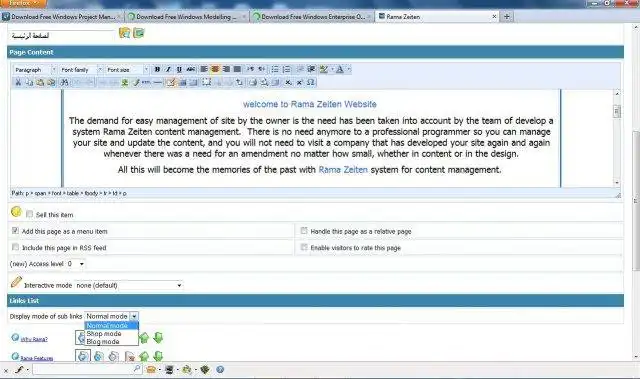Switch to 'Download Free Windows Enterprise' tab
Screen dimensions: 640x379
coord(312,17)
